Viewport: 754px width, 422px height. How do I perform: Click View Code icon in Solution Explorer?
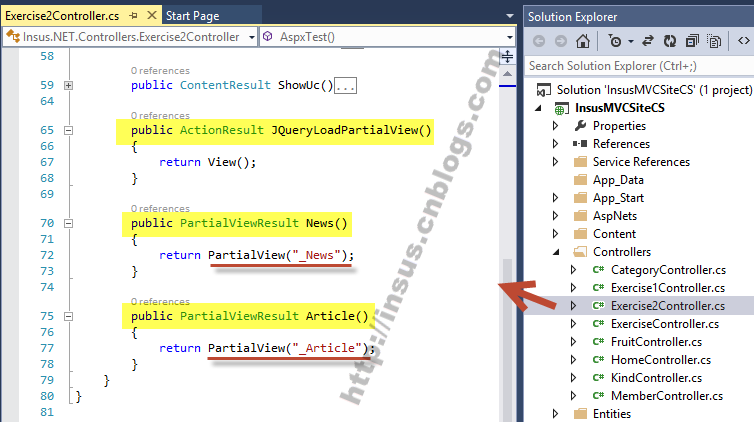pos(743,41)
